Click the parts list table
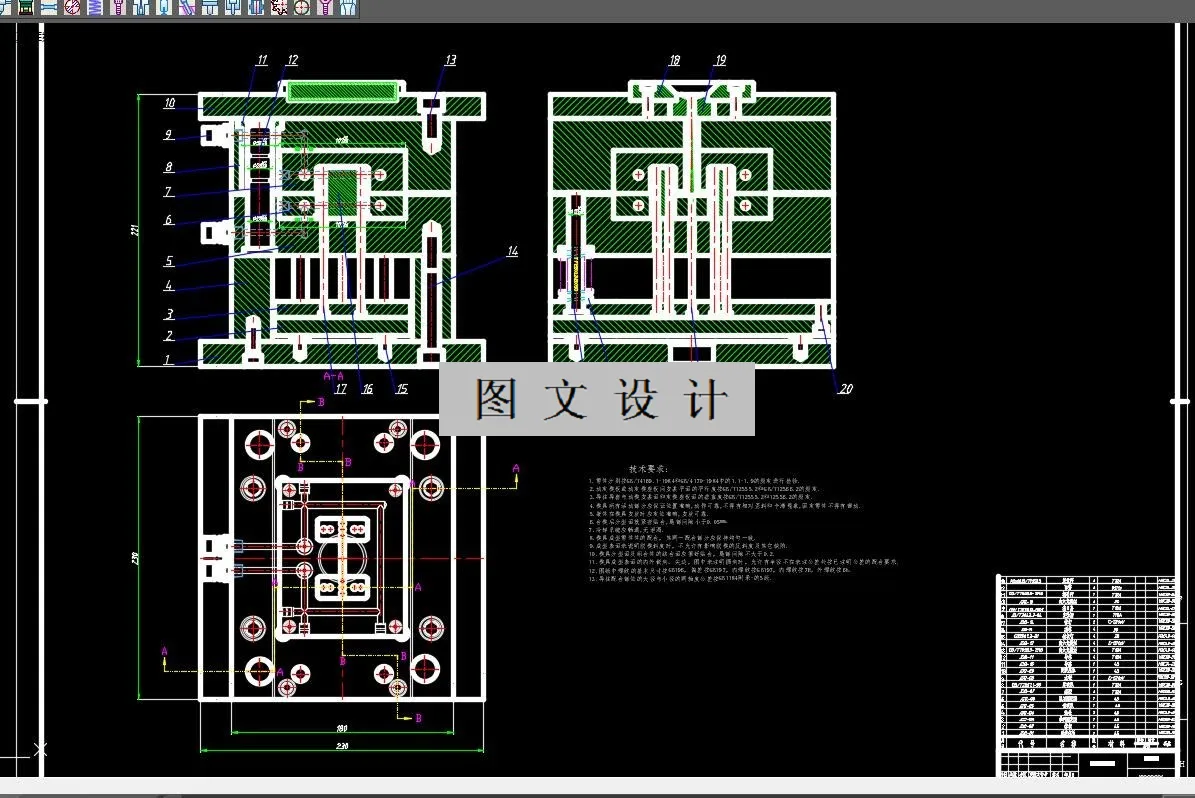Viewport: 1195px width, 798px height. [1087, 662]
